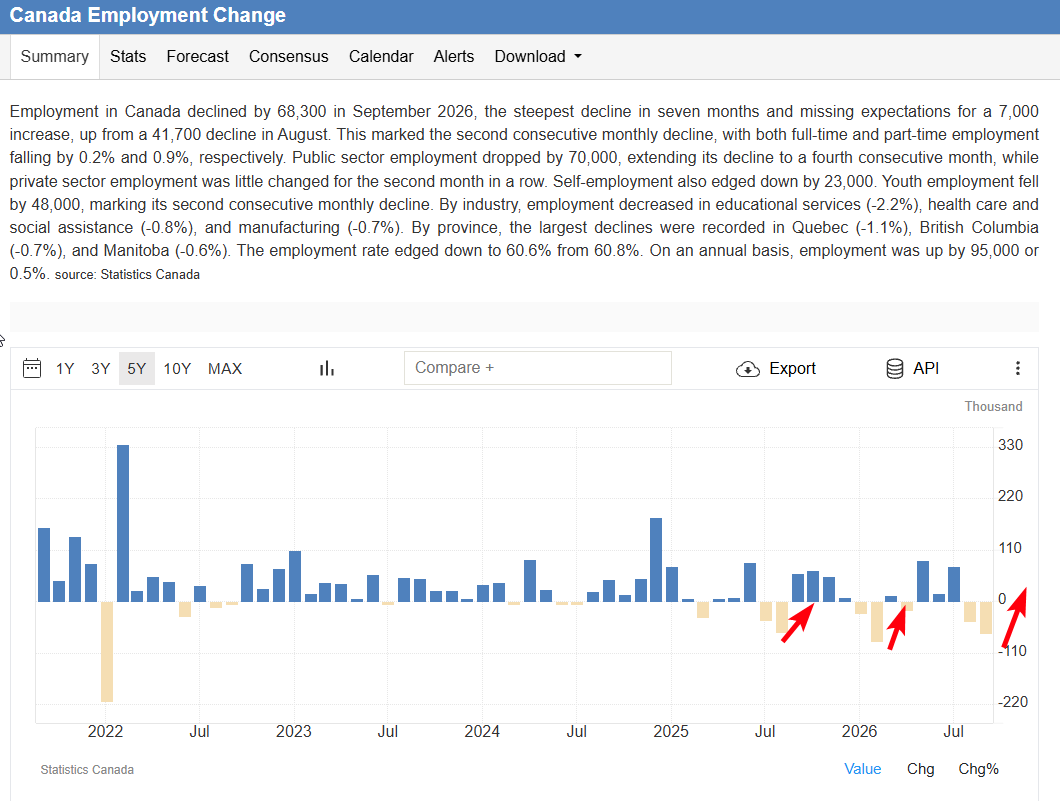Click the Statistics Canada label below chart
Image resolution: width=1060 pixels, height=801 pixels.
[87, 770]
